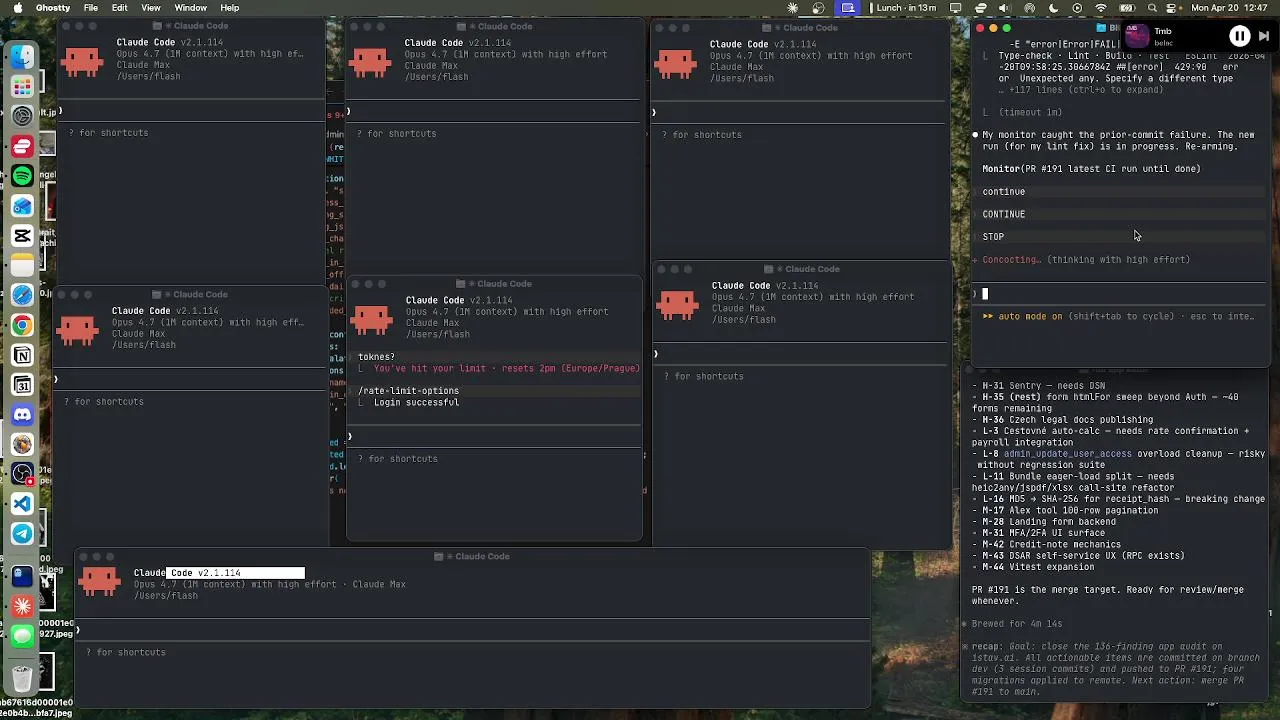Viewport: 1280px width, 720px height.
Task: Open the View menu
Action: click(x=151, y=8)
